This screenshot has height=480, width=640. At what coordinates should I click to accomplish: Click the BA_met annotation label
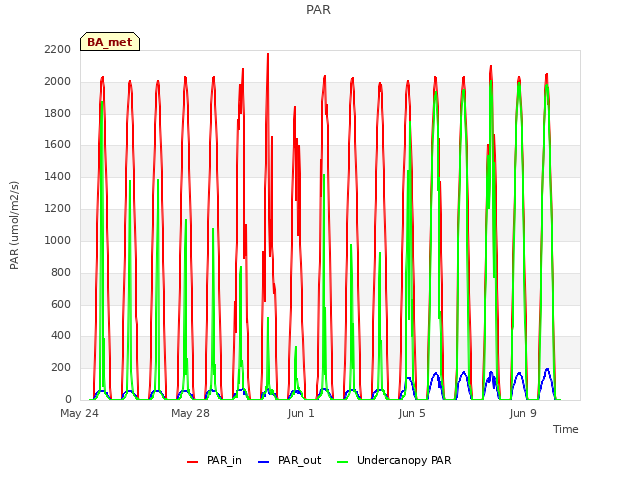110,42
